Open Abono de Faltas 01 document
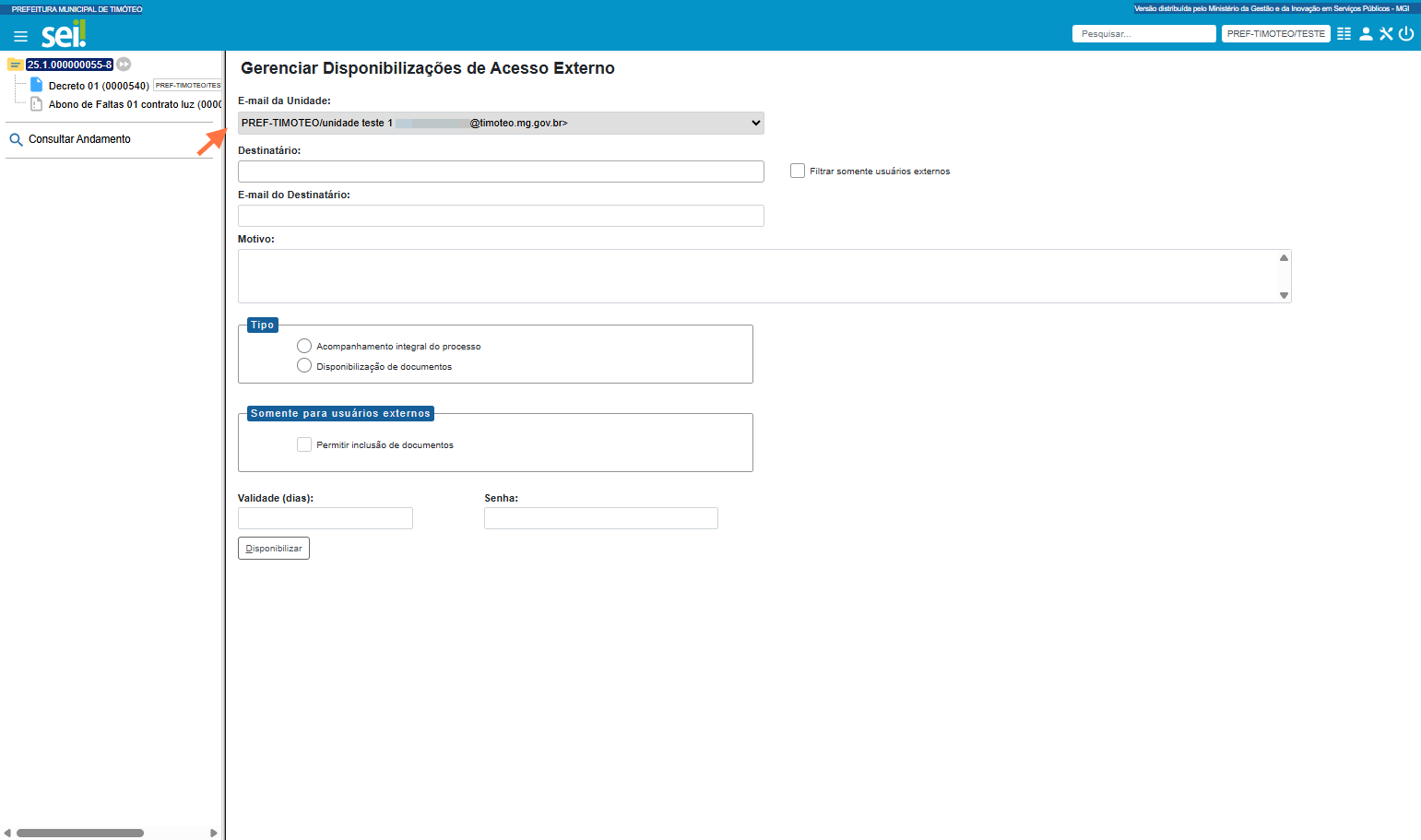 point(135,104)
